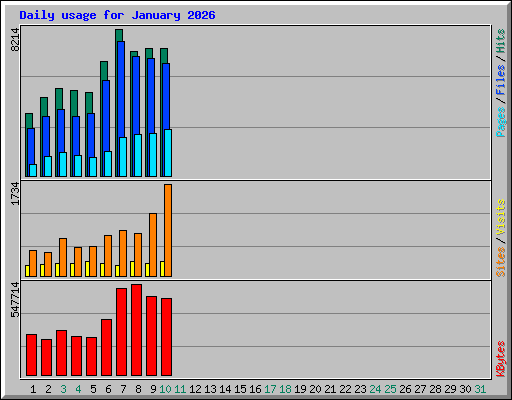Image resolution: width=512 pixels, height=400 pixels.
Task: Click green day label '3' on the x-axis
Action: (63, 389)
